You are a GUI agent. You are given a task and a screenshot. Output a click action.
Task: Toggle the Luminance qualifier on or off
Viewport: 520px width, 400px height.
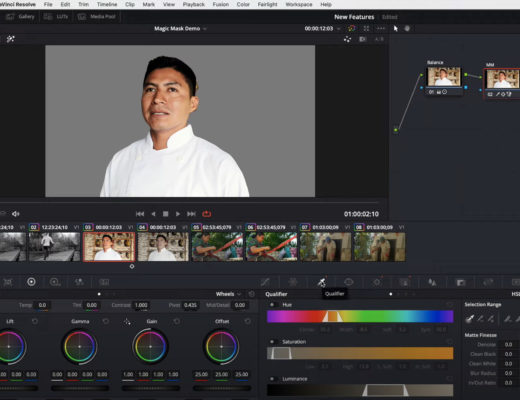pos(272,379)
